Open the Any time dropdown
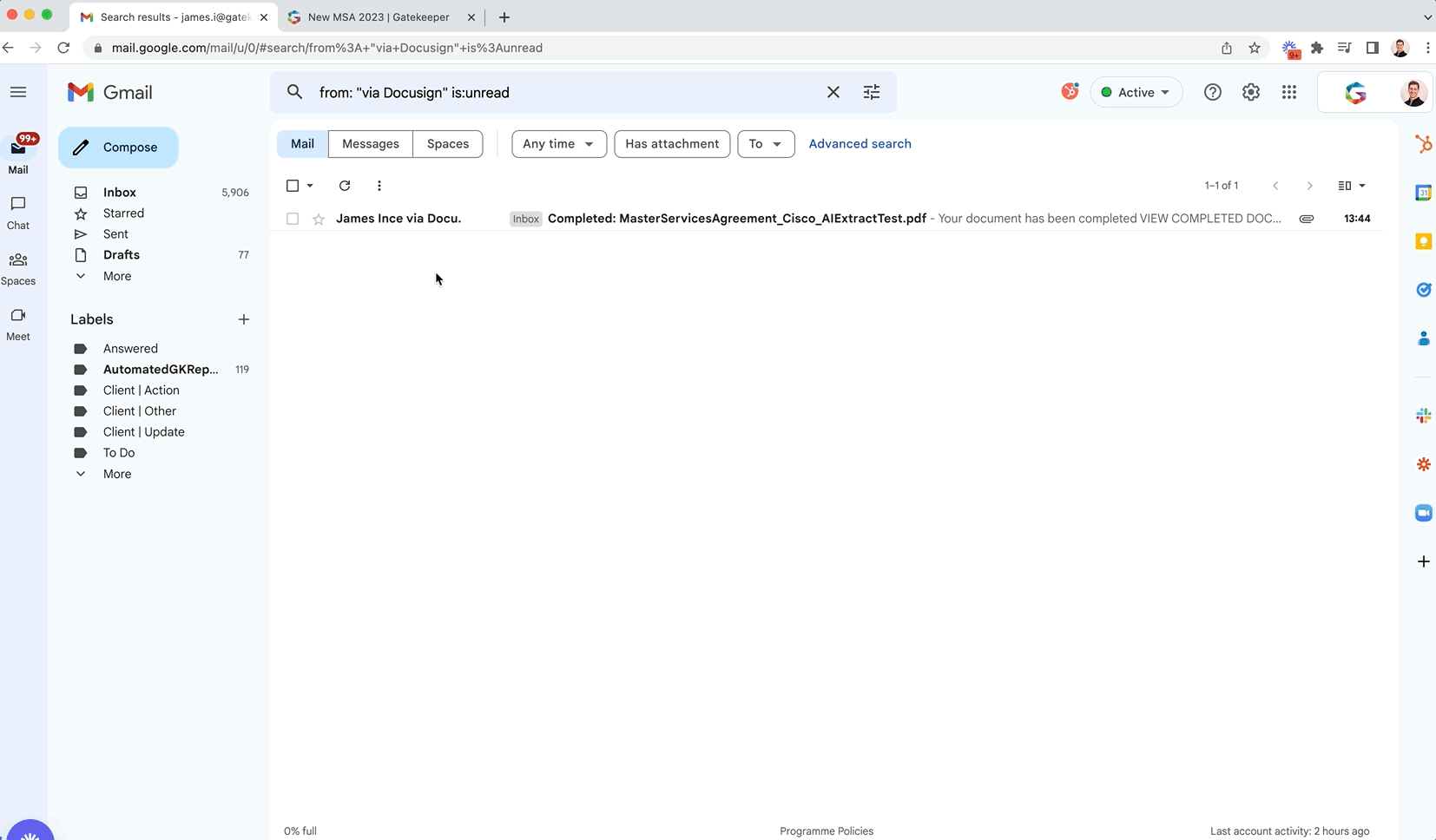The height and width of the screenshot is (840, 1436). tap(559, 144)
